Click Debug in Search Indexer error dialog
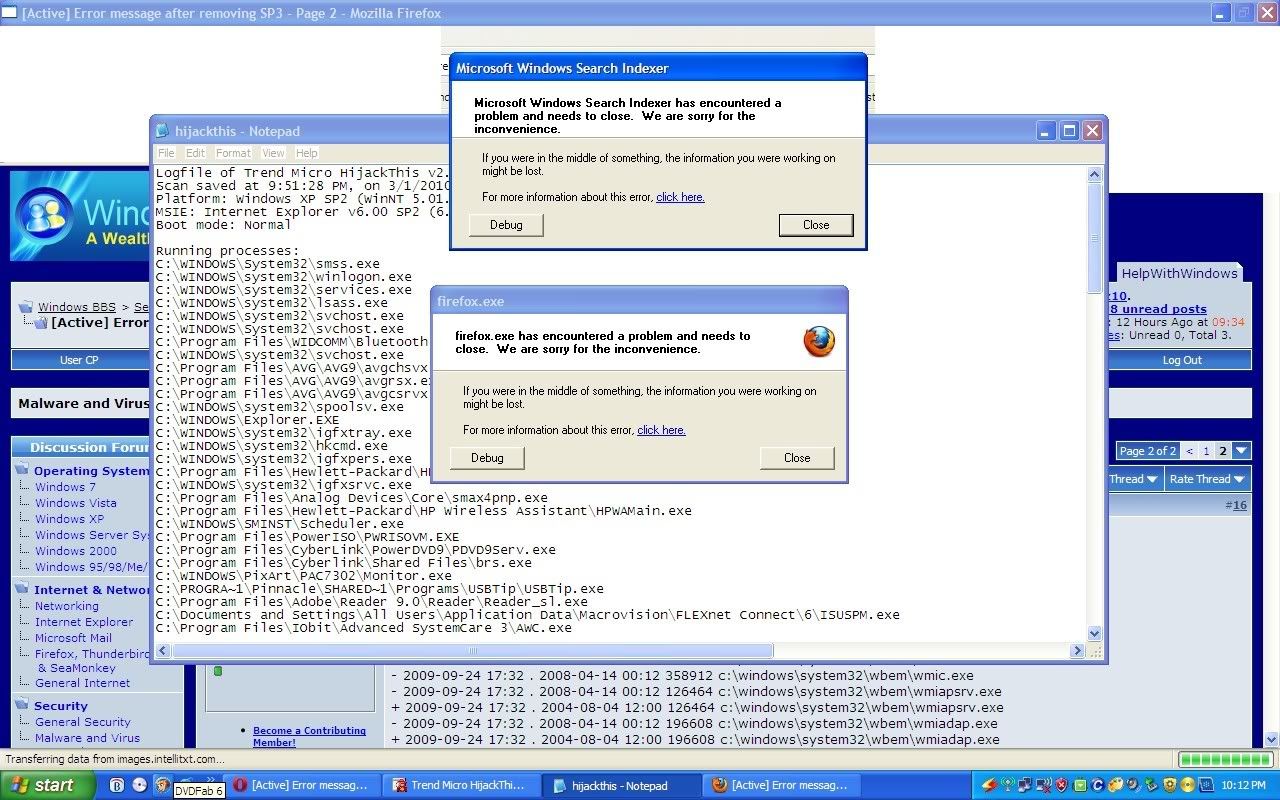Screen dimensions: 1280x800 [x=506, y=225]
